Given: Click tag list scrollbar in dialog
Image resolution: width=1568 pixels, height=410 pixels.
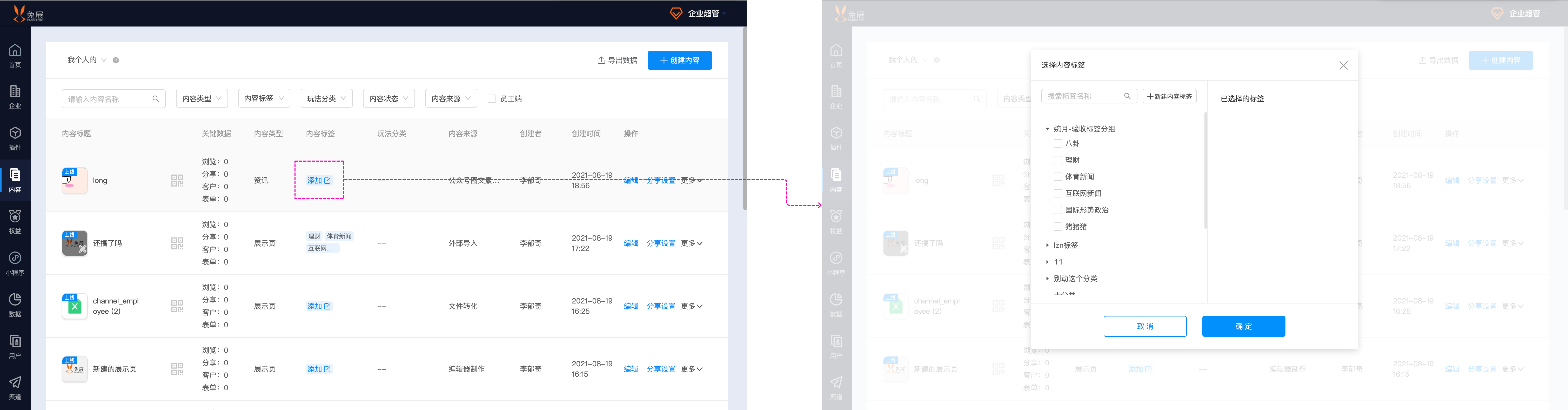Looking at the screenshot, I should [x=1205, y=171].
